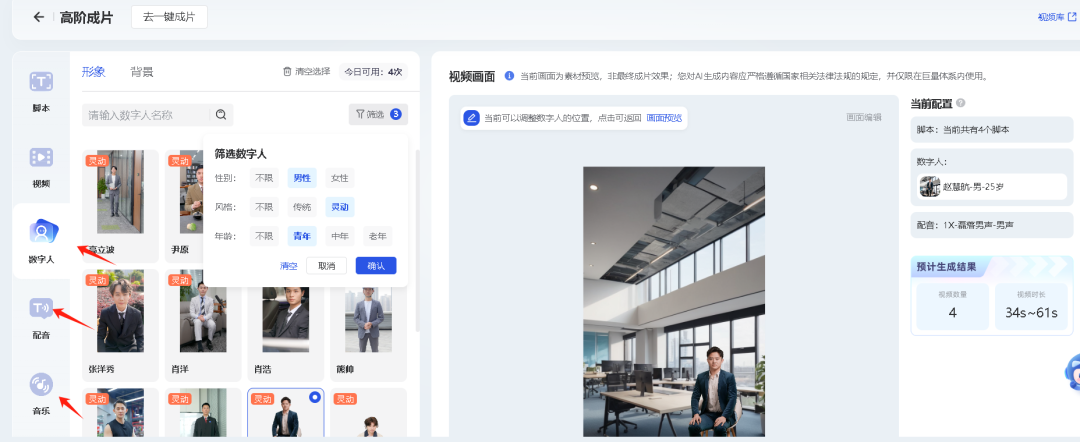Click the info icon beside 视频画面
Image resolution: width=1080 pixels, height=442 pixels.
[509, 76]
